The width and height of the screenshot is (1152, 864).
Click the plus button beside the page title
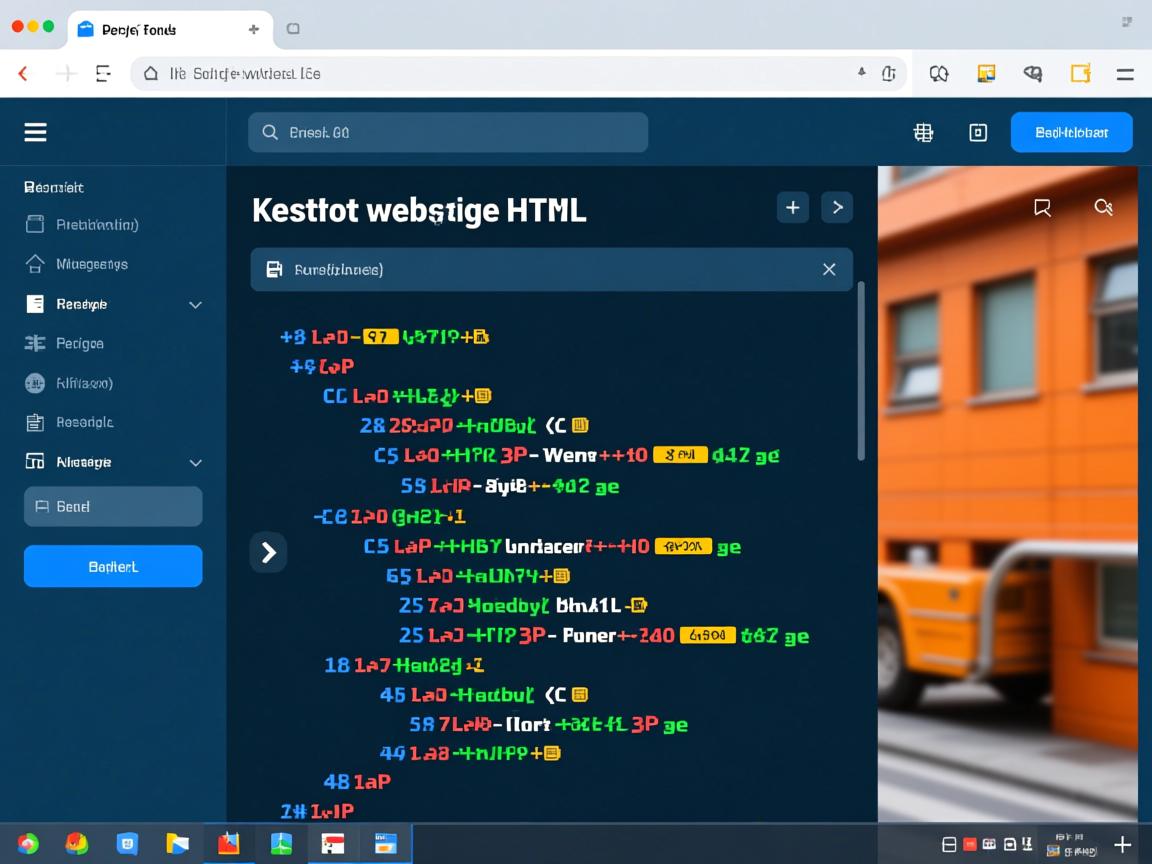coord(792,207)
